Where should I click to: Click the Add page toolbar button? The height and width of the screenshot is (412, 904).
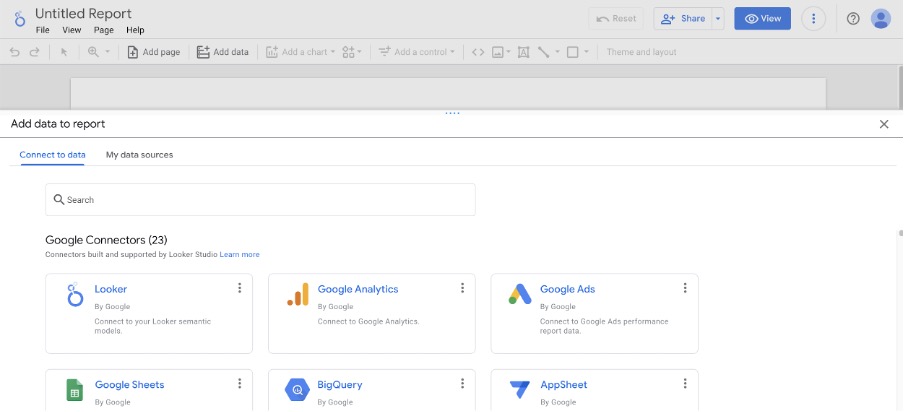(154, 52)
